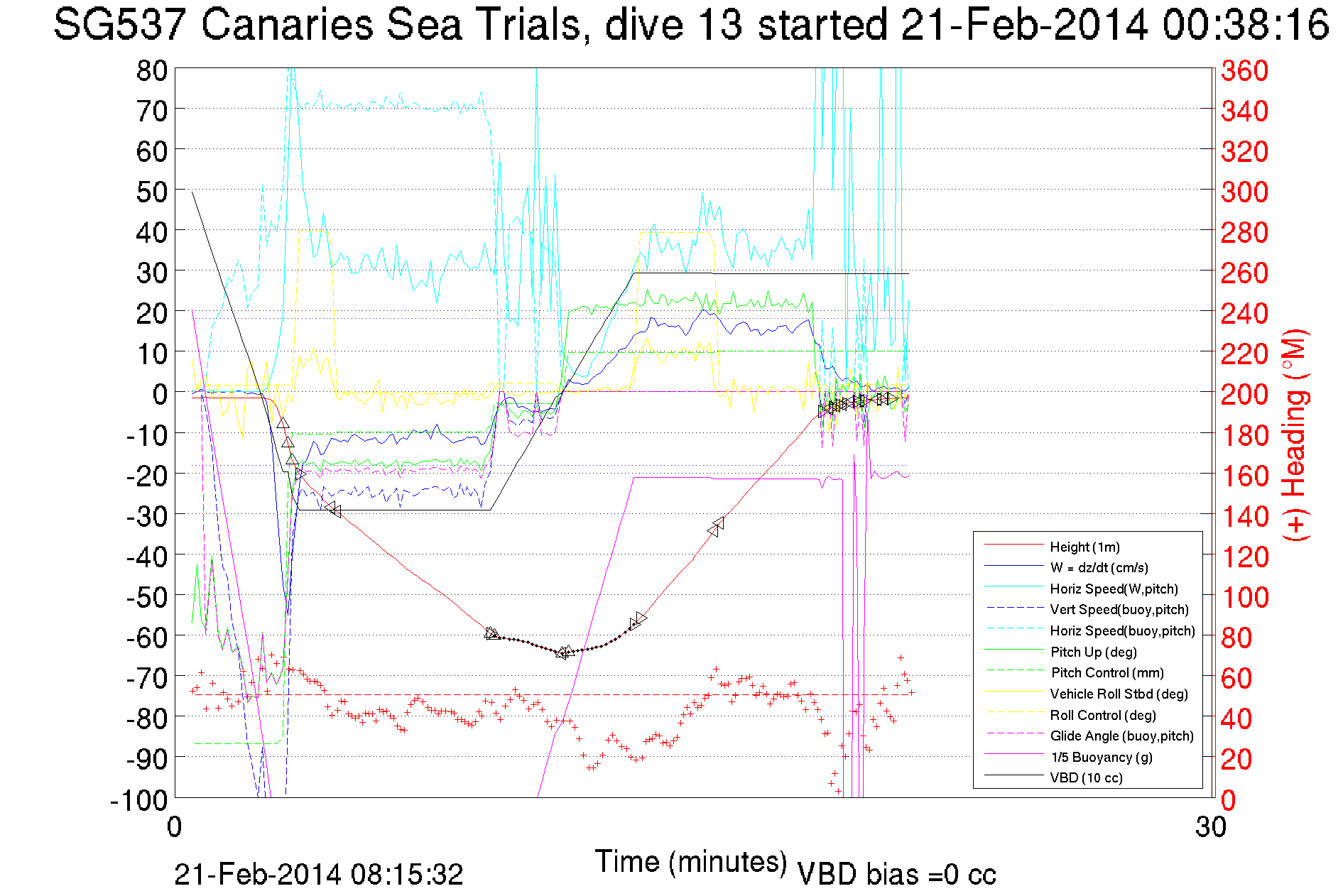Click the black y-axis tick '-90'

pos(147,759)
